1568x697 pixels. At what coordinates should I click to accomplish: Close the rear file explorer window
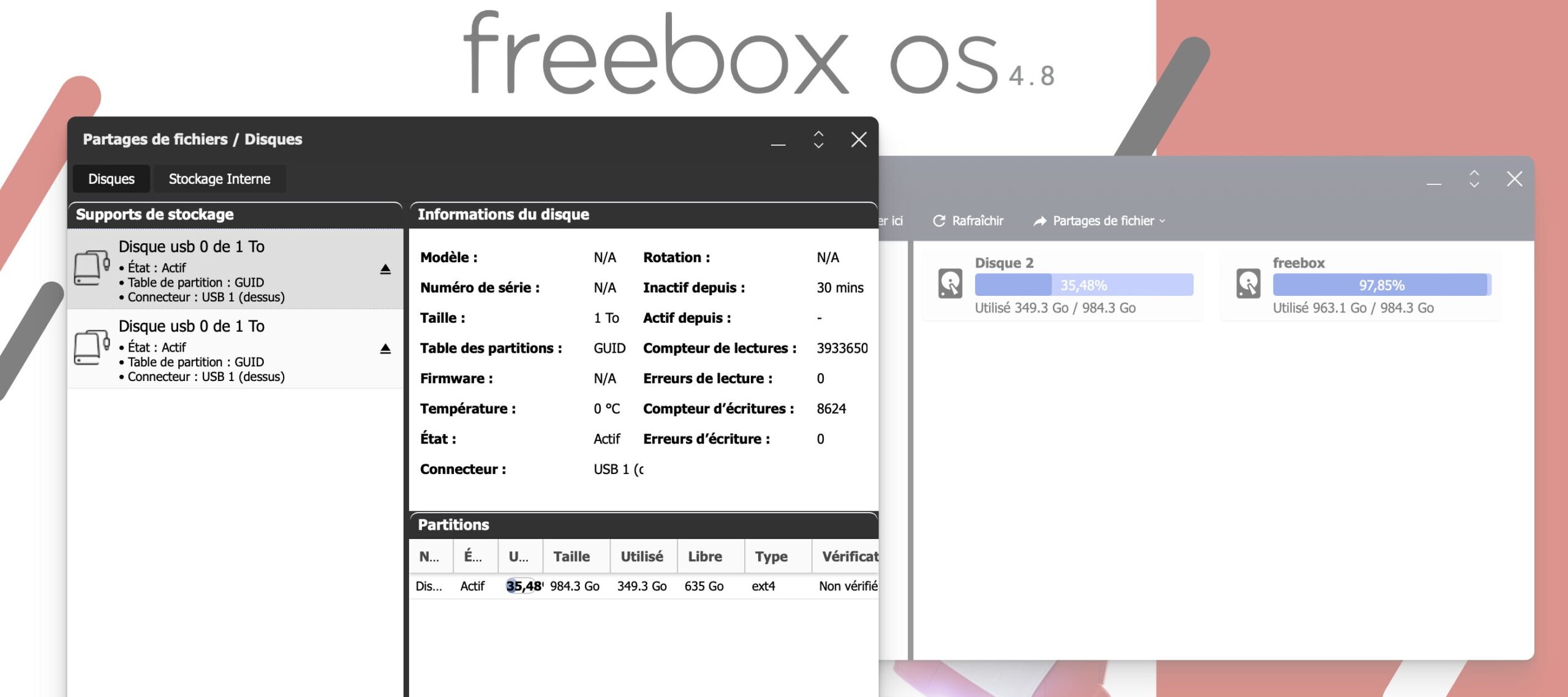pos(1515,179)
